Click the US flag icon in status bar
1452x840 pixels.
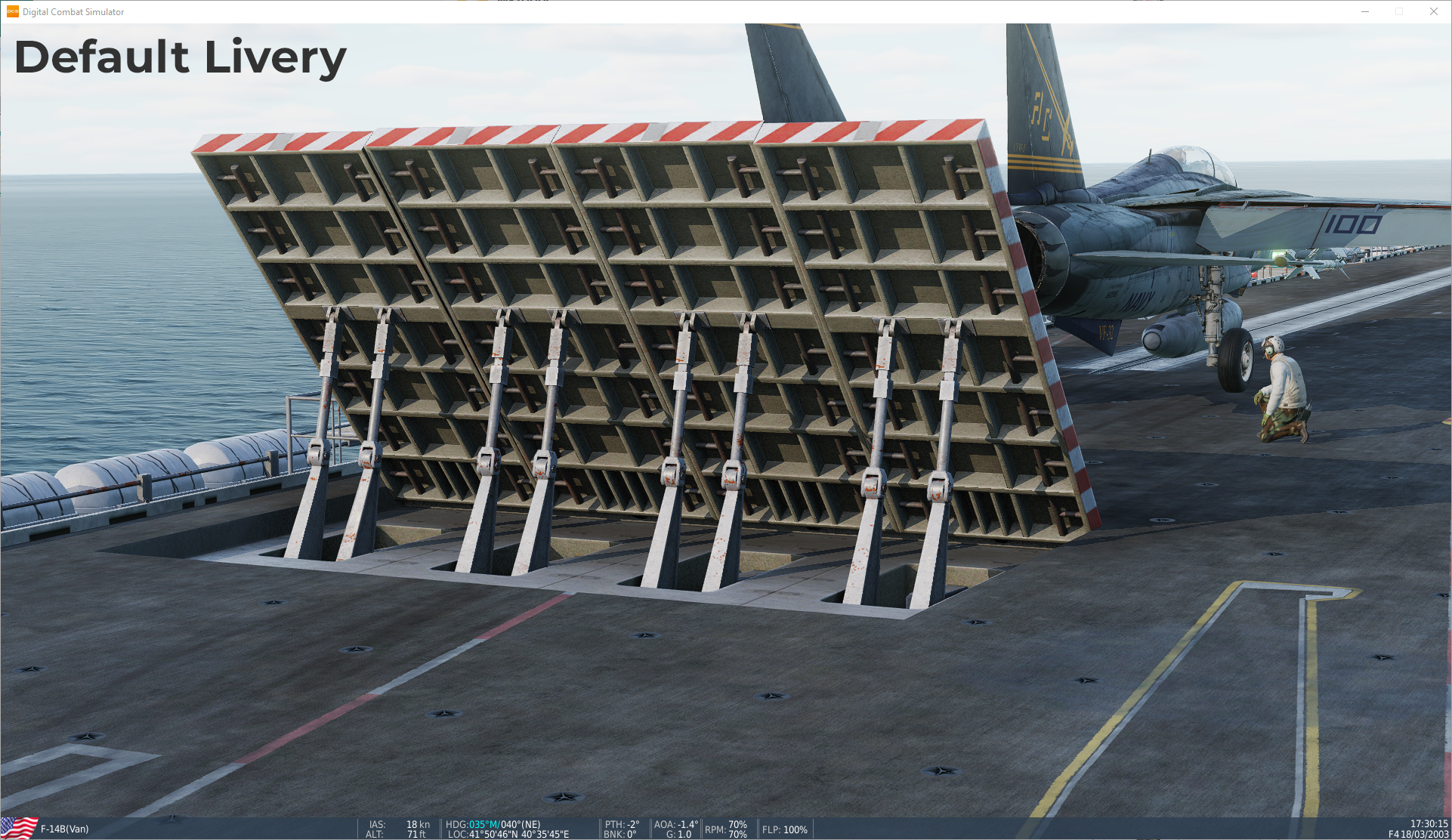[x=19, y=828]
